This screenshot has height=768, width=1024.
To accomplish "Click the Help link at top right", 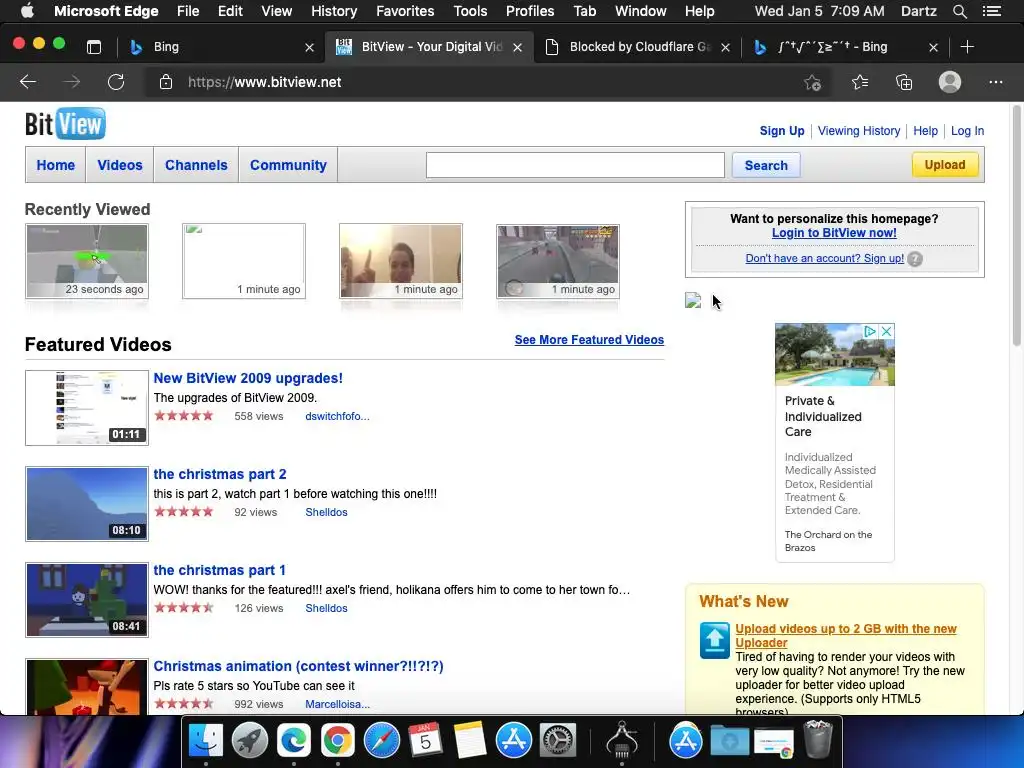I will coord(925,131).
